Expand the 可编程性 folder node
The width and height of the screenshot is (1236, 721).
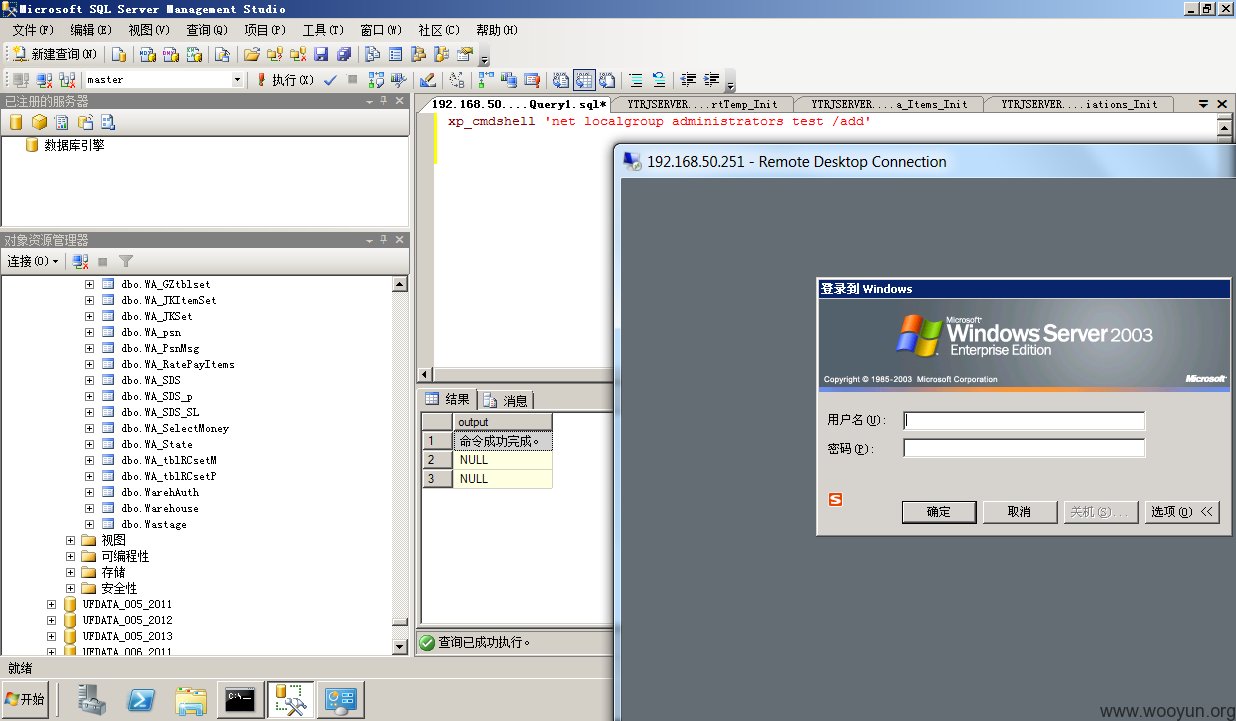[x=70, y=556]
